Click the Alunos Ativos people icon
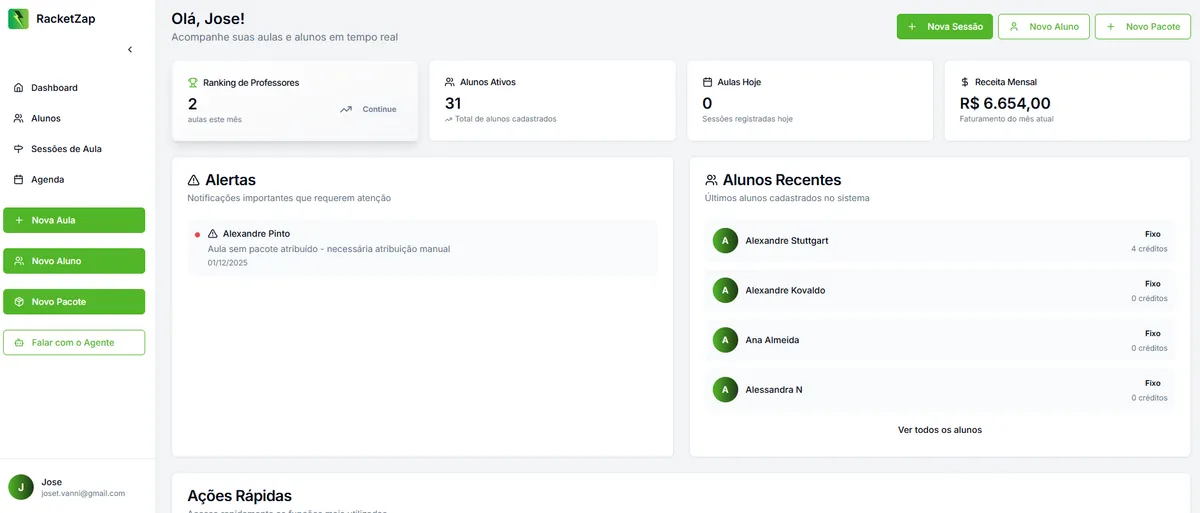Viewport: 1200px width, 513px height. pyautogui.click(x=450, y=82)
